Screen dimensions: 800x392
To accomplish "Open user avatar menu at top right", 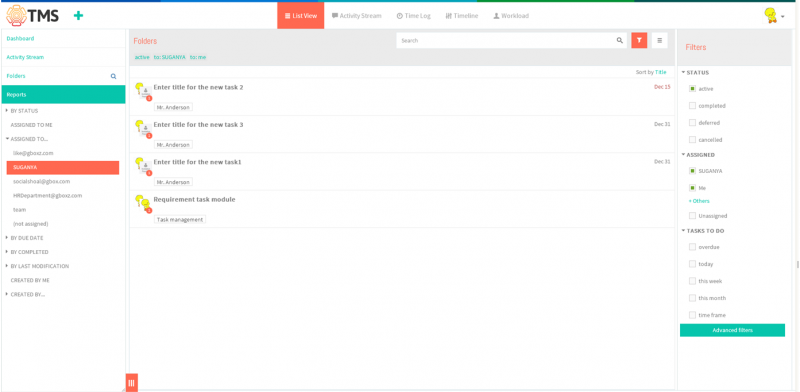I will pos(773,16).
